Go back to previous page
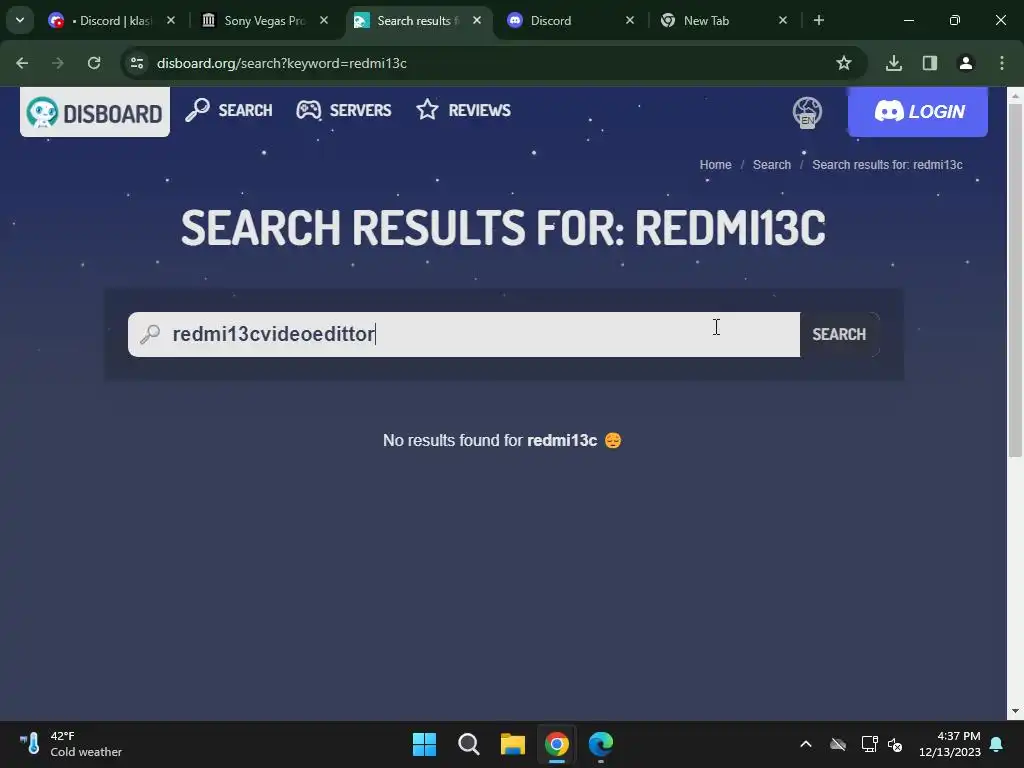This screenshot has height=768, width=1024. [x=22, y=63]
